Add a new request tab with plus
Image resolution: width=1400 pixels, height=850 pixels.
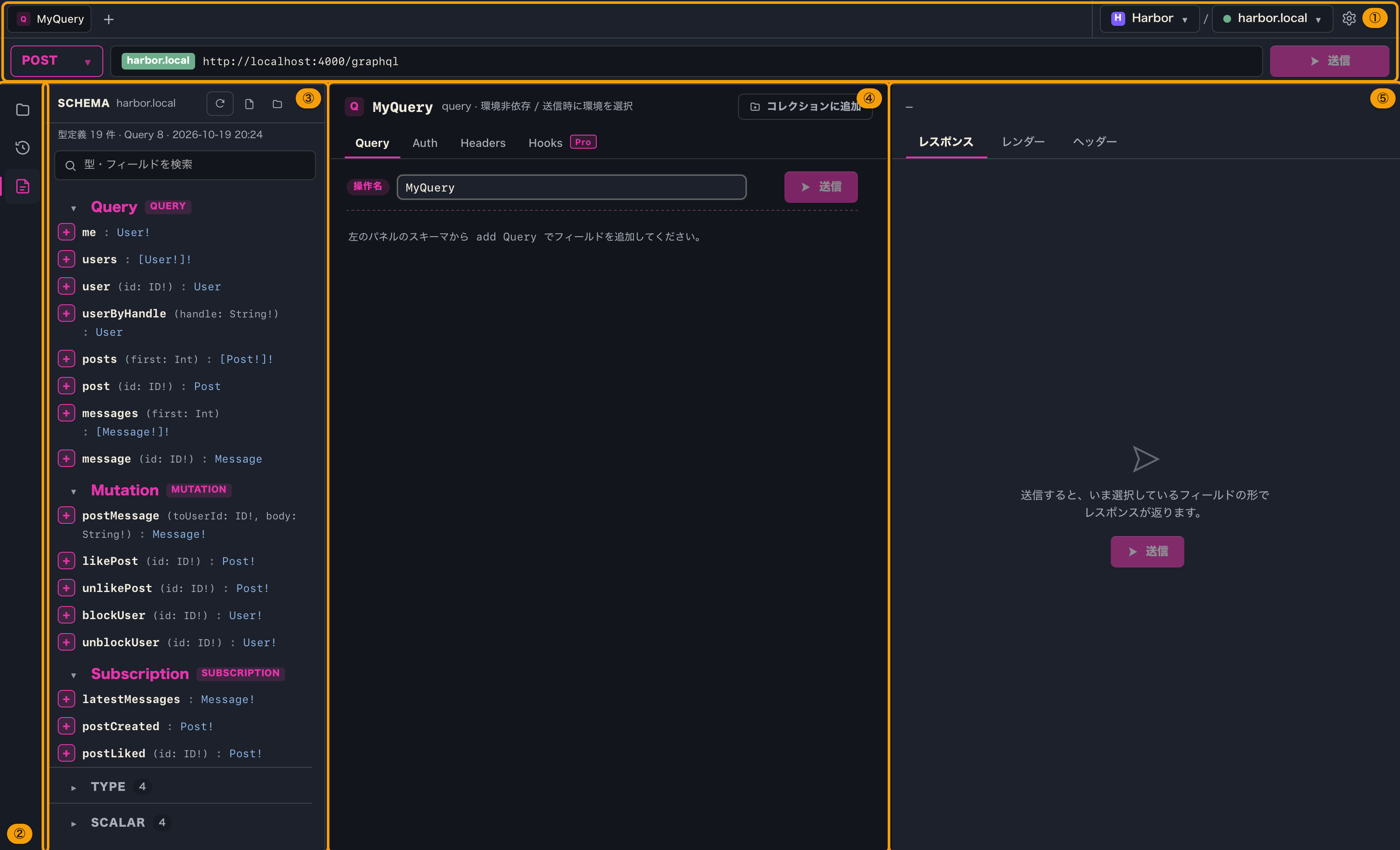[109, 19]
